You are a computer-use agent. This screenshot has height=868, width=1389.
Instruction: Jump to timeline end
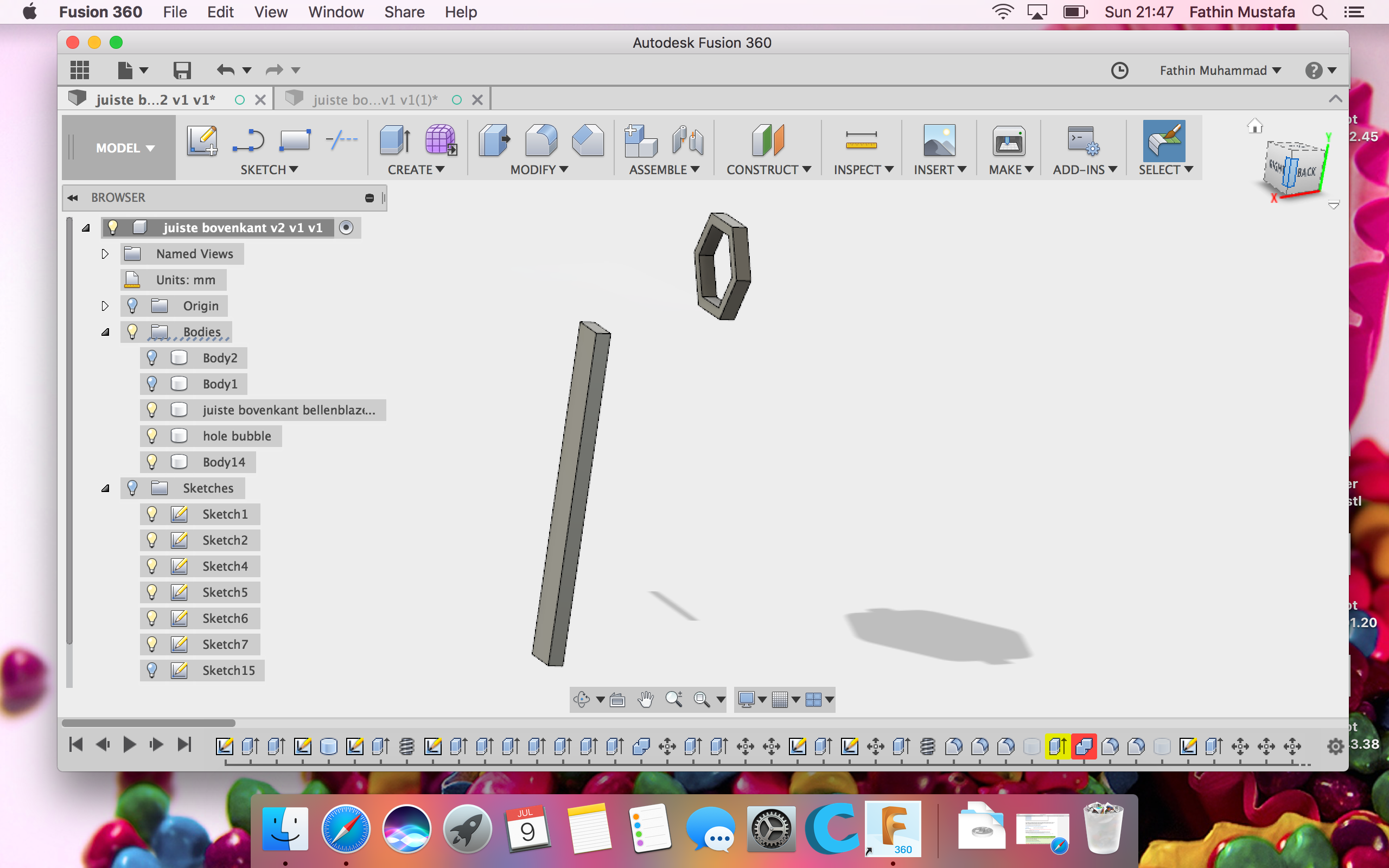(x=184, y=744)
